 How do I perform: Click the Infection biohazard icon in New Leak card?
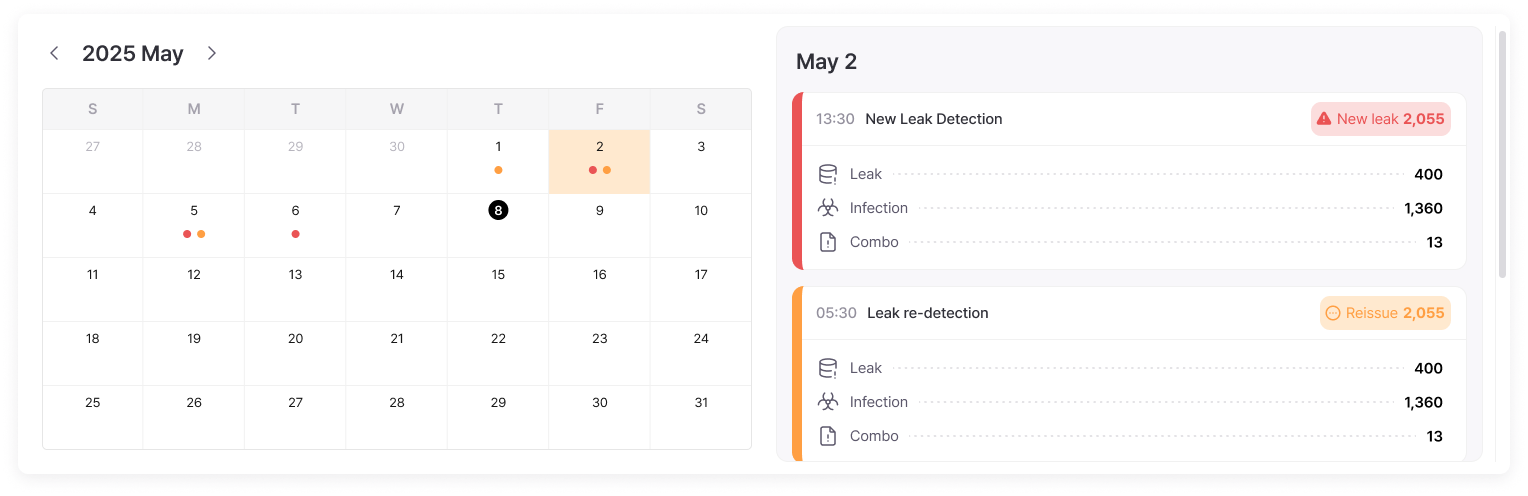coord(828,208)
